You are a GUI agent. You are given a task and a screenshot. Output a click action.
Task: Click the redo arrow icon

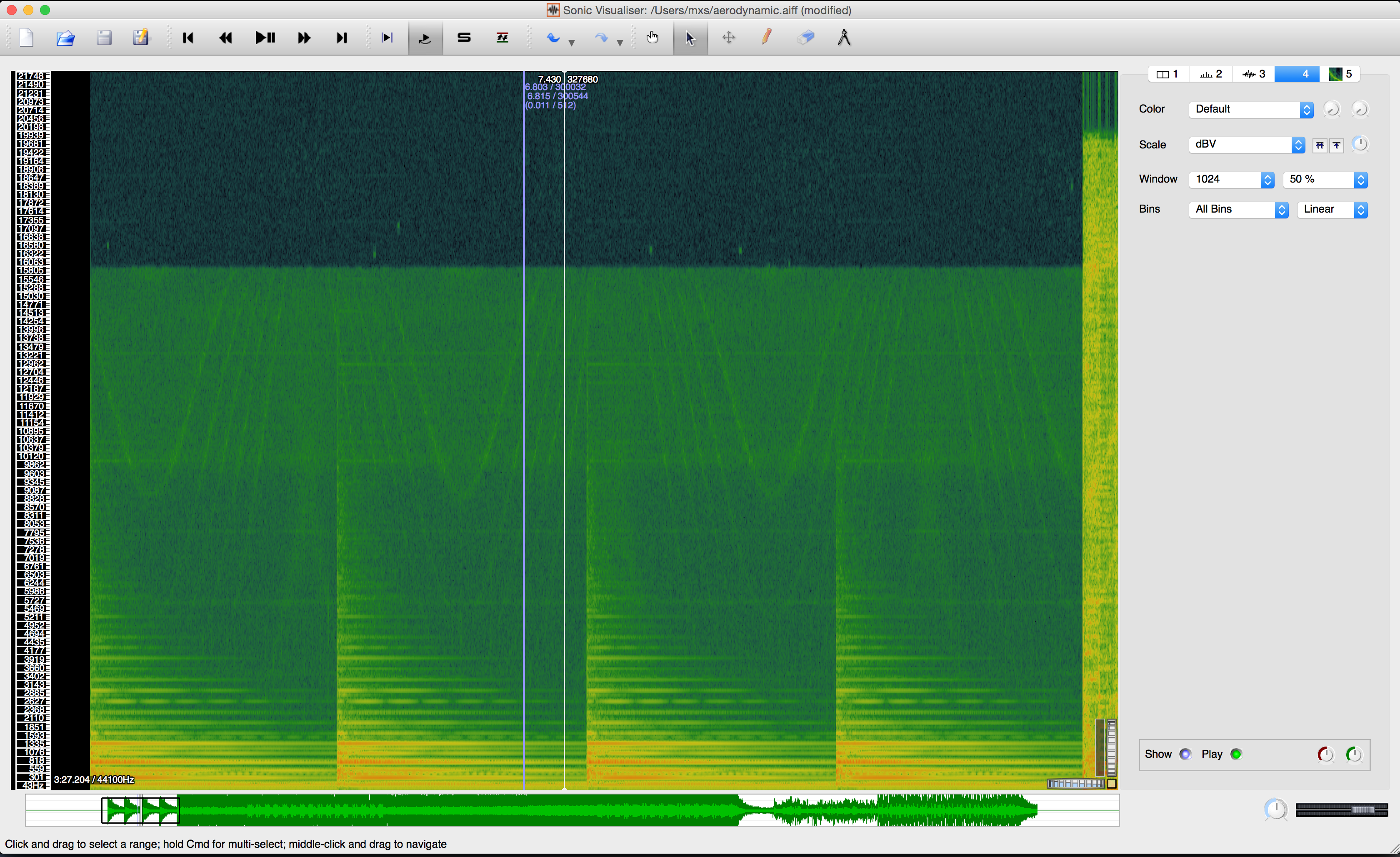click(601, 38)
